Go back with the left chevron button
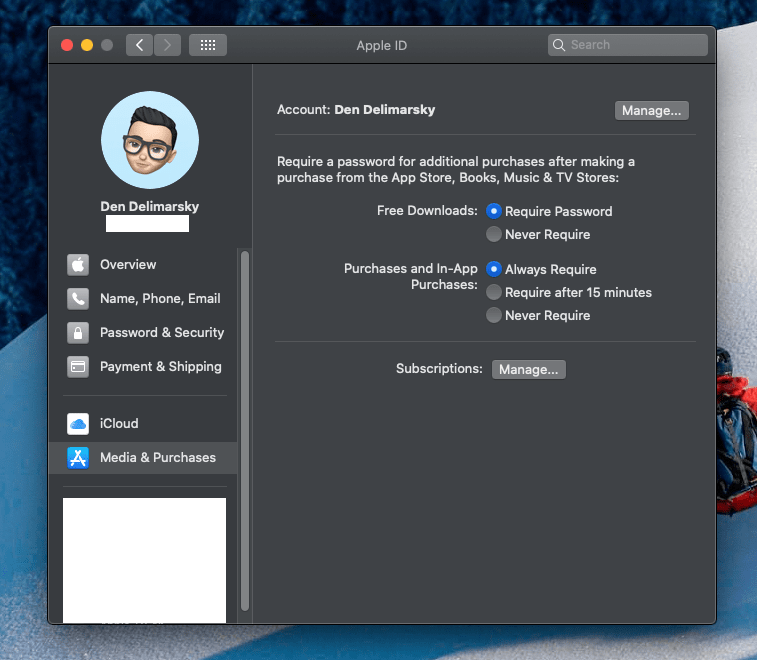Image resolution: width=757 pixels, height=660 pixels. pyautogui.click(x=140, y=45)
